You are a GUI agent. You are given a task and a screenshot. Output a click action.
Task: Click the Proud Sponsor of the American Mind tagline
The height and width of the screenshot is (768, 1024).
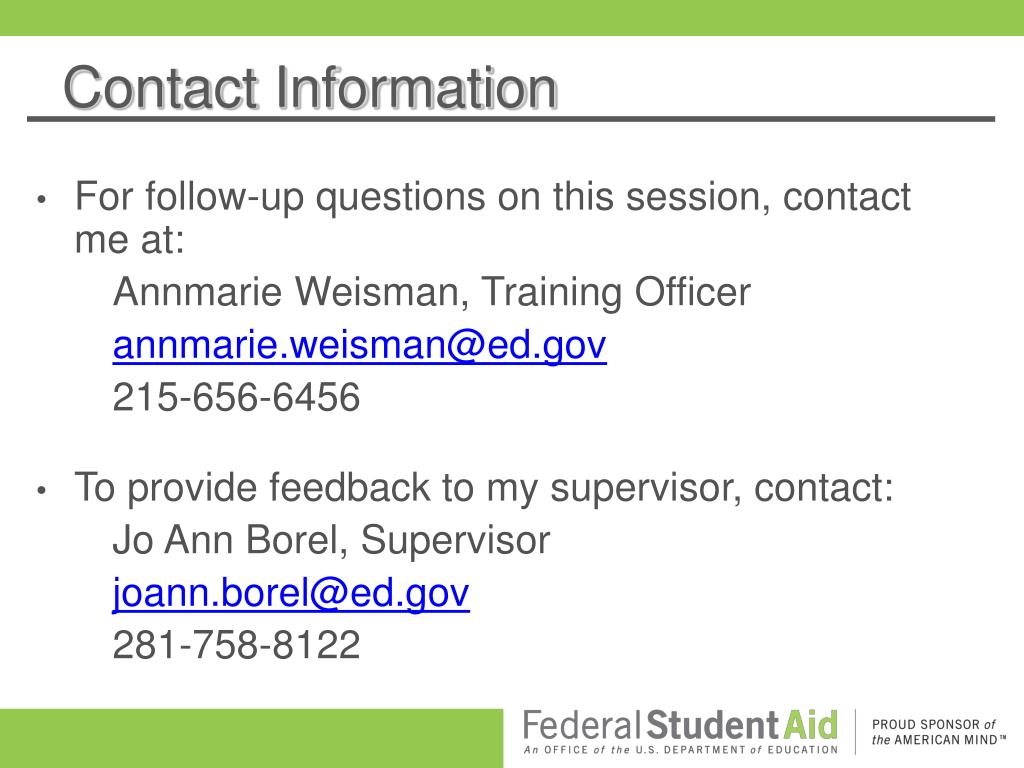click(938, 732)
